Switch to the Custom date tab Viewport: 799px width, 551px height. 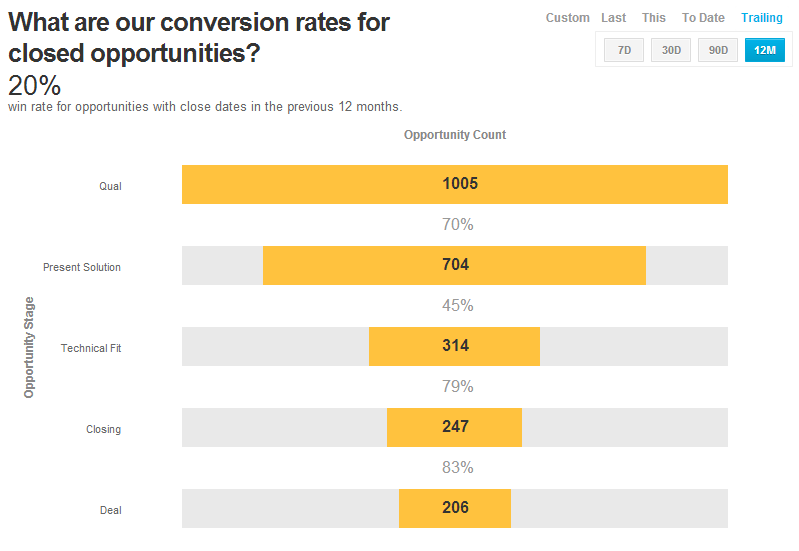567,18
